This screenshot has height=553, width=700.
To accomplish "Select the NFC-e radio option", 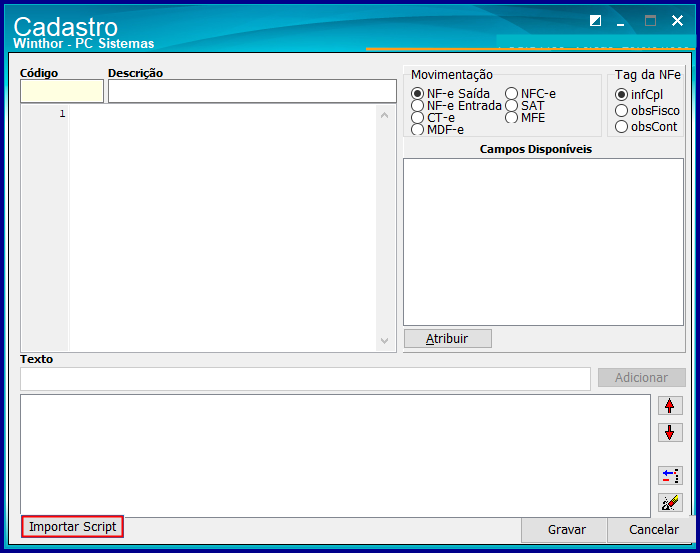I will (531, 94).
